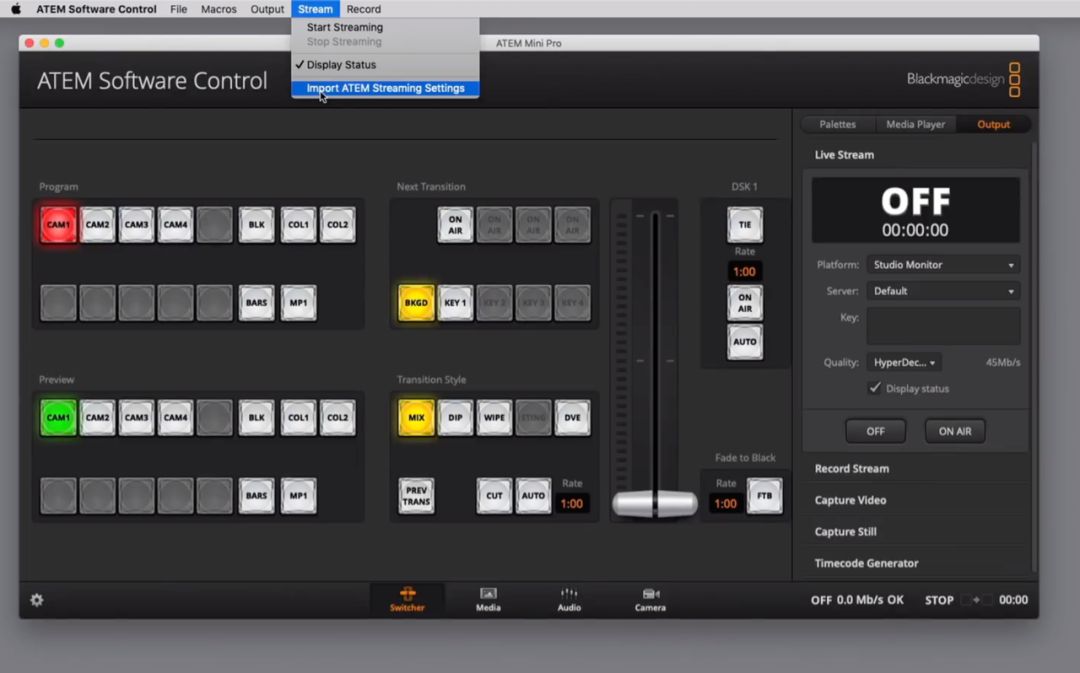Image resolution: width=1080 pixels, height=673 pixels.
Task: Expand the Record Stream section
Action: [851, 468]
